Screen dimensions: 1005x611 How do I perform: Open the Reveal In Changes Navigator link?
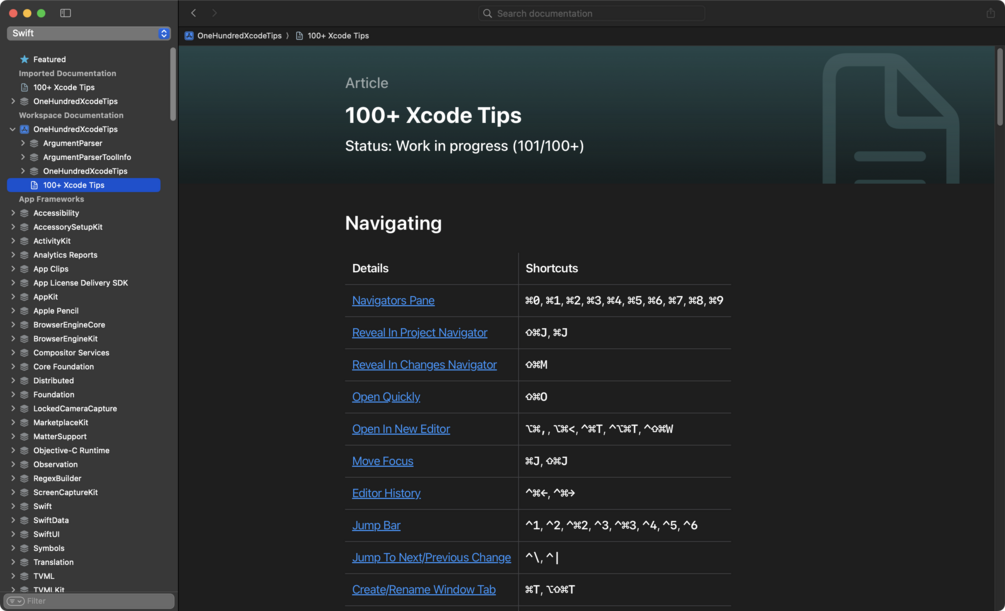[x=424, y=365]
